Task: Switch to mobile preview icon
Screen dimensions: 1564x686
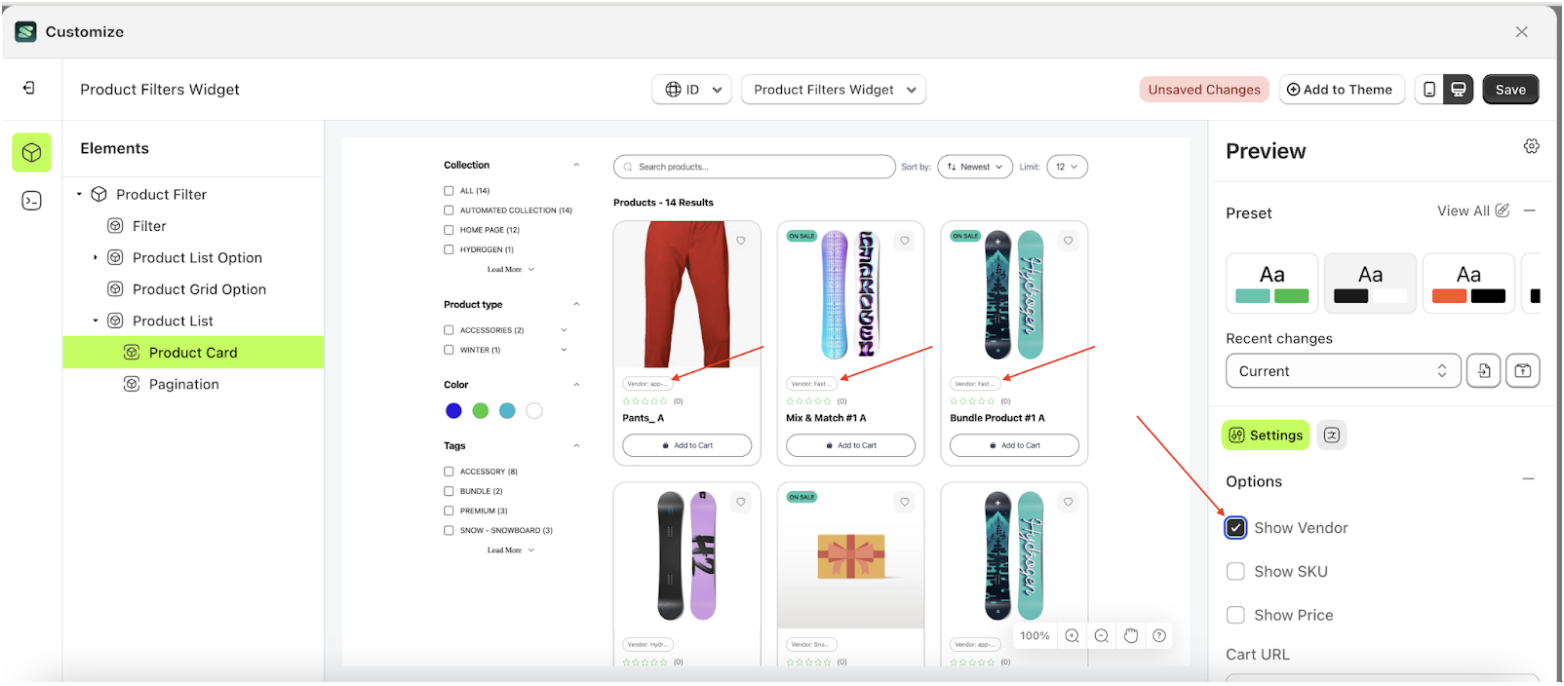Action: [x=1429, y=89]
